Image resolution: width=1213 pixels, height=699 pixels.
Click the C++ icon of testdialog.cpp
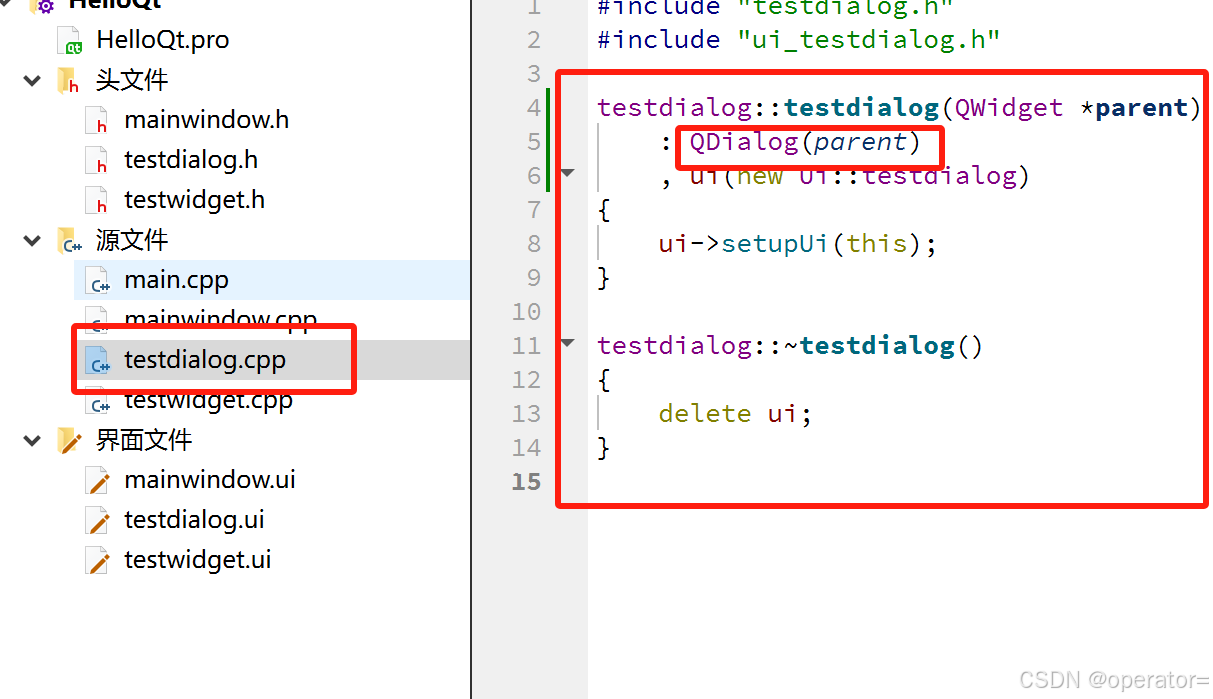click(x=98, y=361)
